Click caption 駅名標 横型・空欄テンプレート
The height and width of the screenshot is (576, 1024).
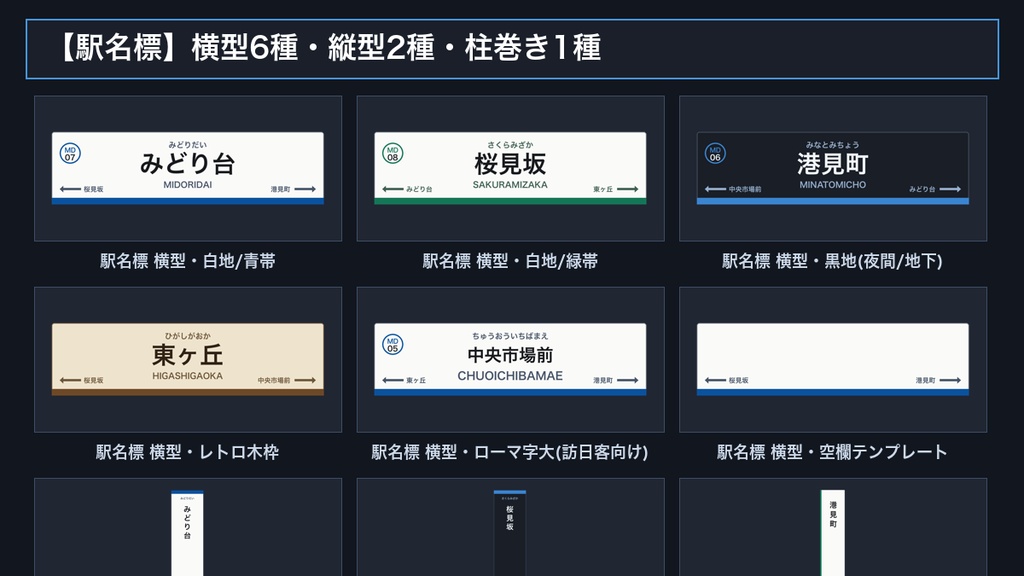833,452
